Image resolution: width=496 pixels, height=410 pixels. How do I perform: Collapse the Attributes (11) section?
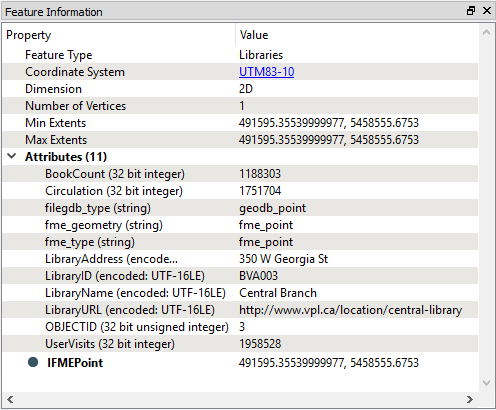(x=12, y=156)
